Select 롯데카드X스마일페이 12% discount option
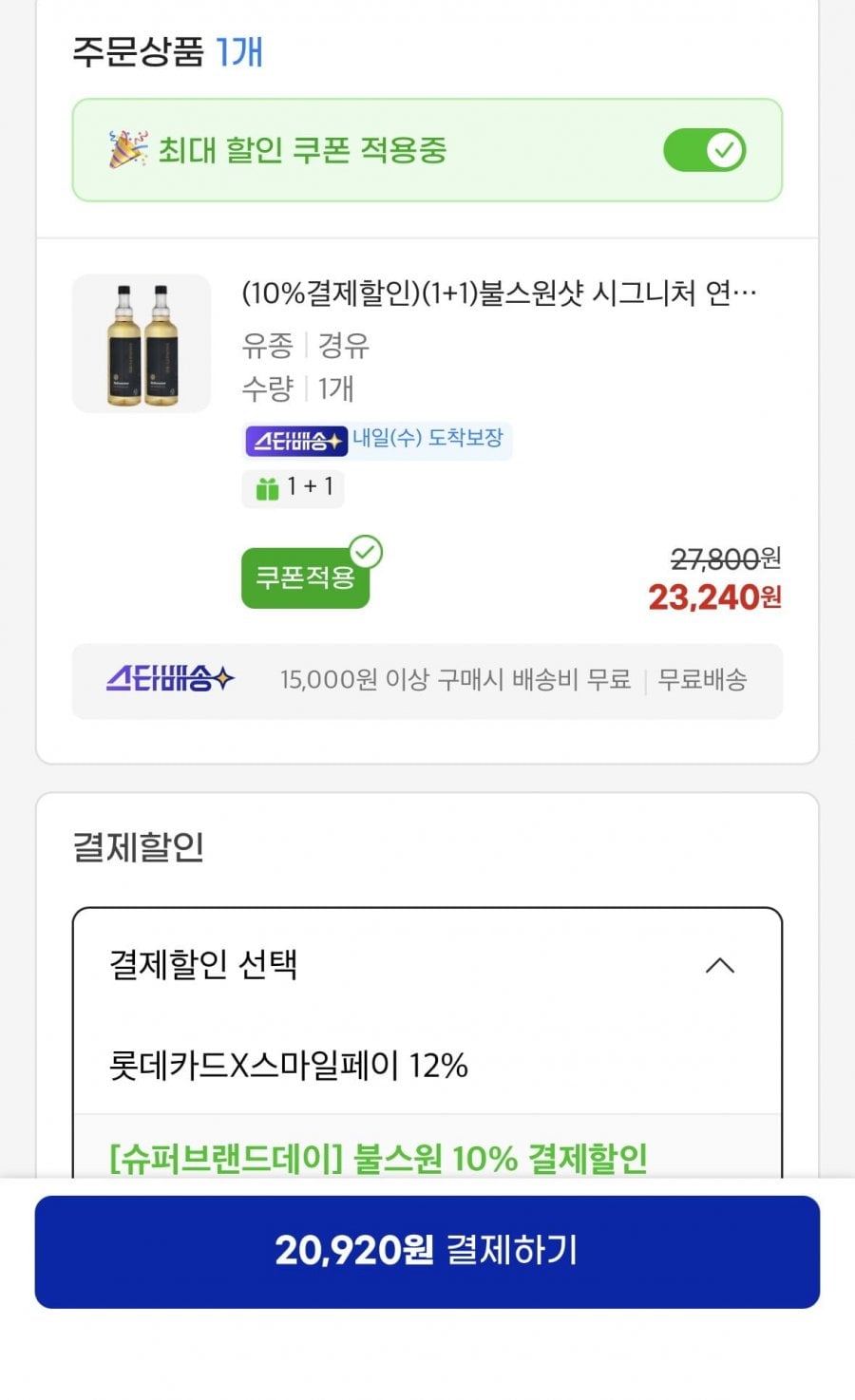Viewport: 855px width, 1400px height. (289, 1066)
